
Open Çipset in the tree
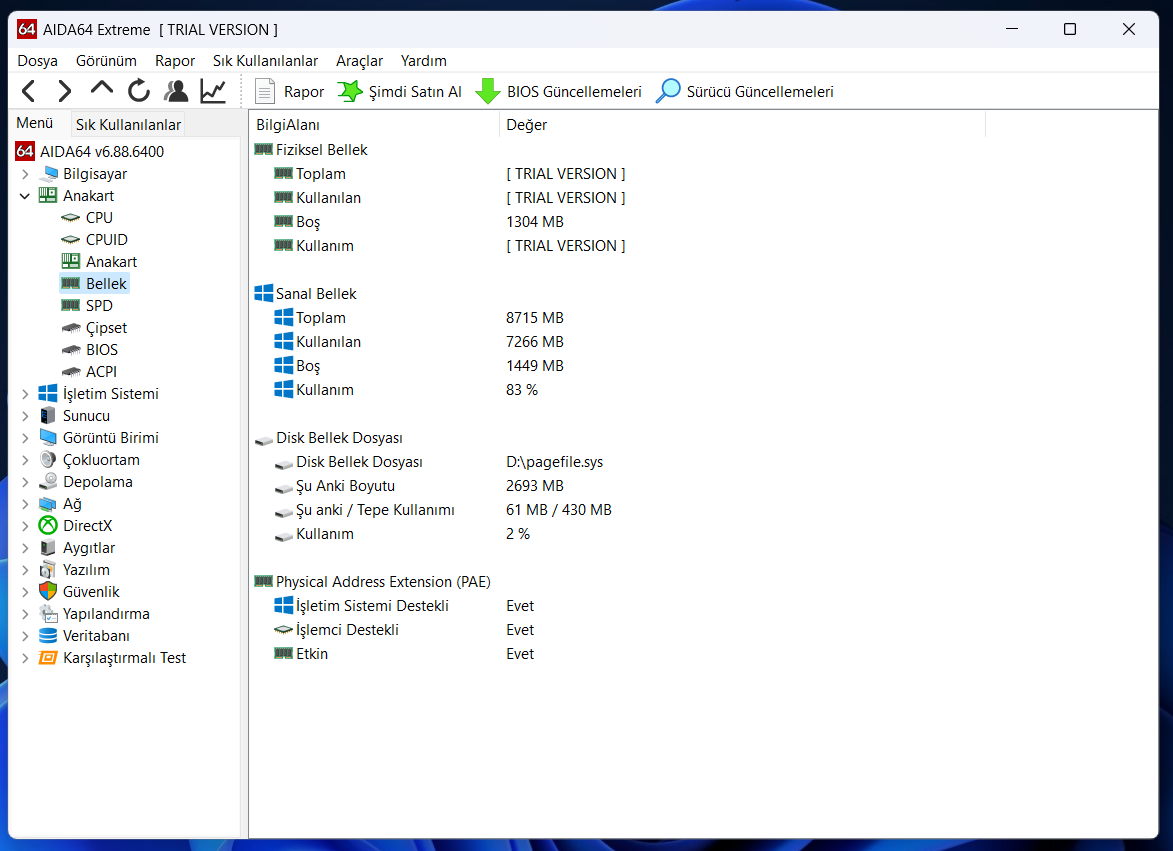pyautogui.click(x=106, y=328)
